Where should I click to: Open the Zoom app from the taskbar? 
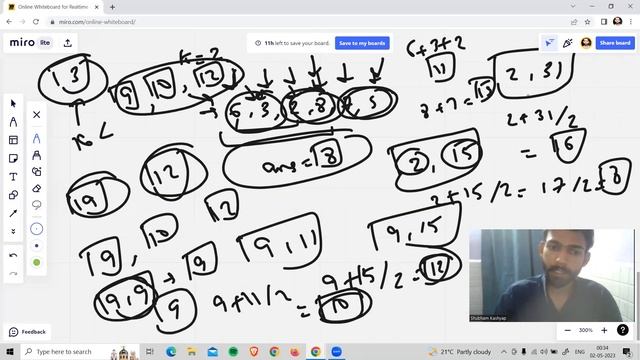pyautogui.click(x=336, y=351)
